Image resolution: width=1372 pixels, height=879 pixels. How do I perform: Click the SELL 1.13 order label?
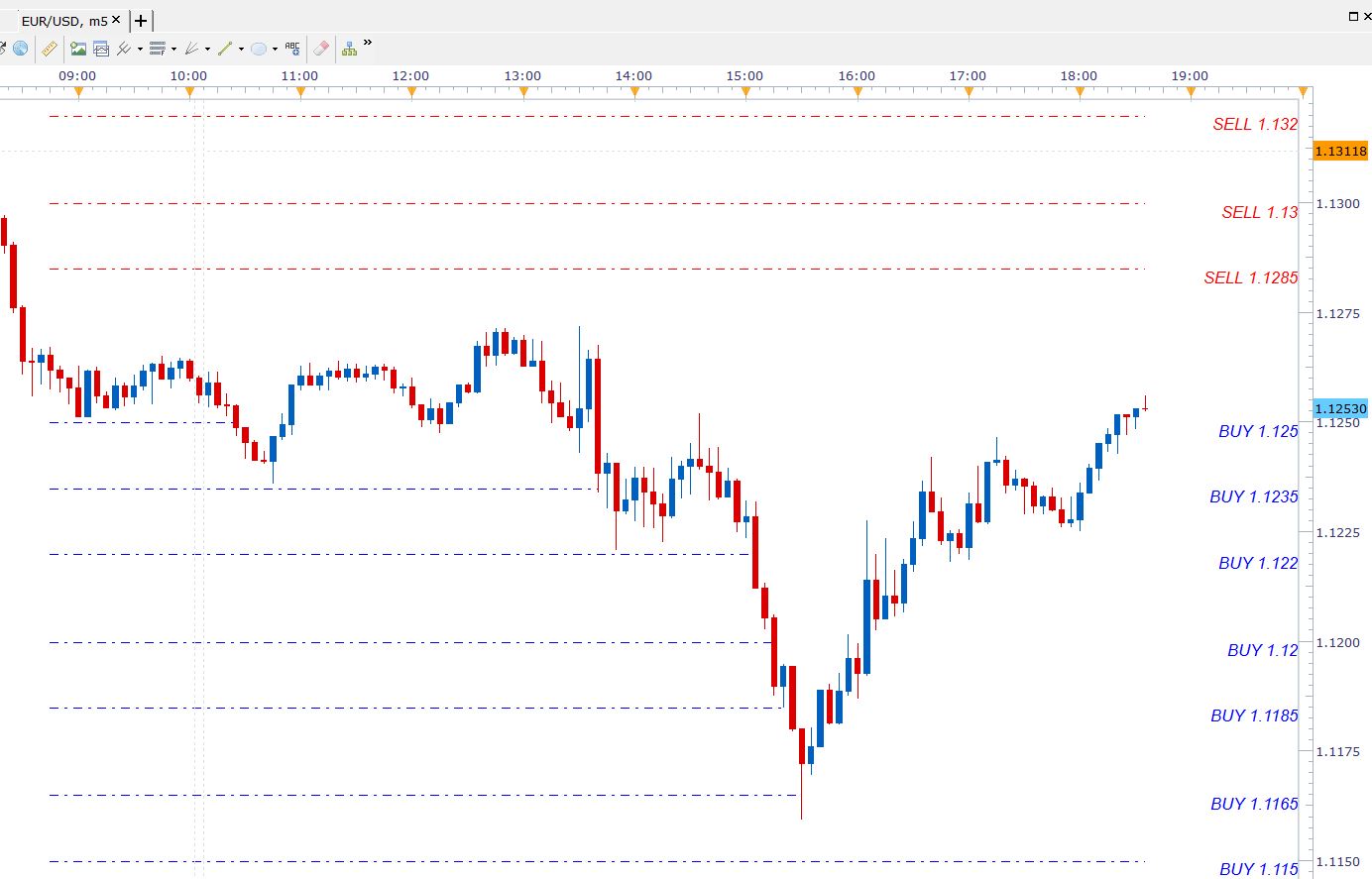1260,212
